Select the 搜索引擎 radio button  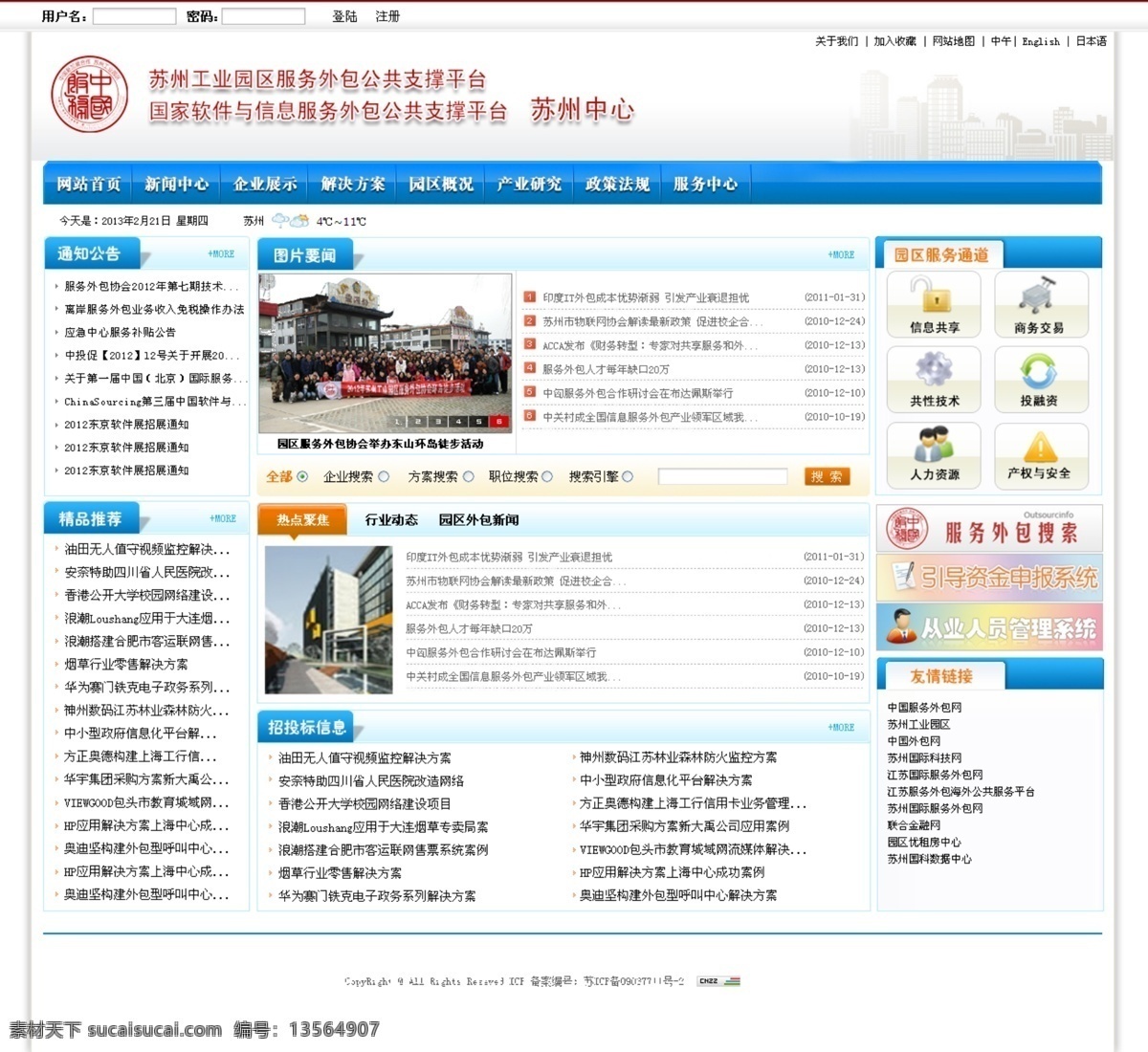628,476
